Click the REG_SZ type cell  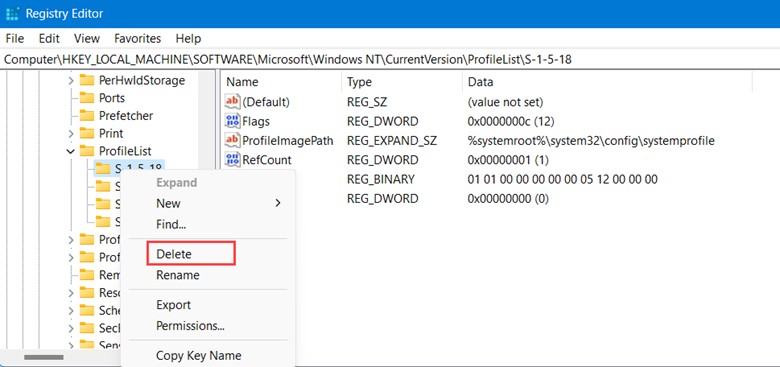point(367,102)
